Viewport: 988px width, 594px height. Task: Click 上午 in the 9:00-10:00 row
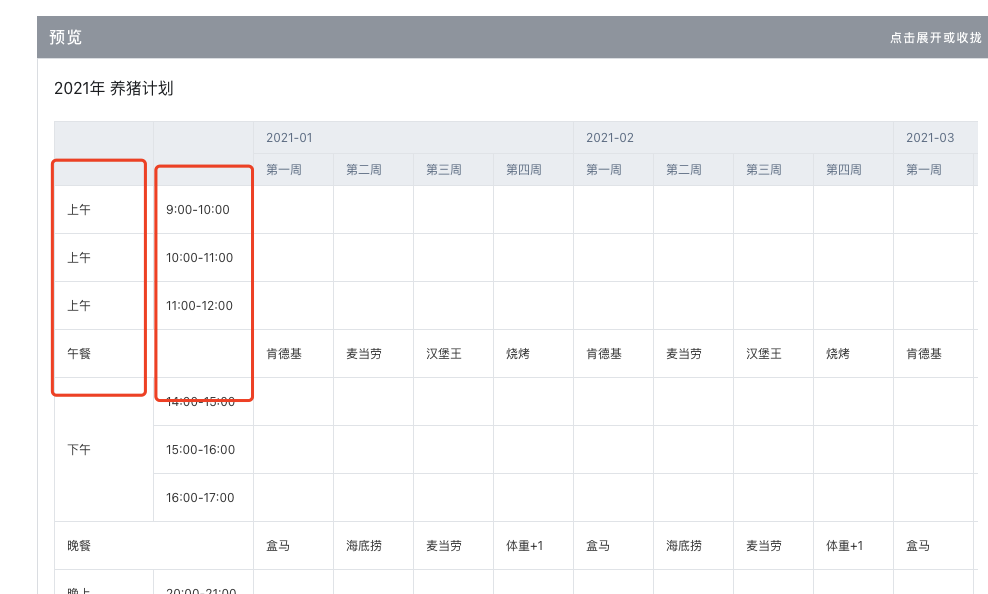pyautogui.click(x=79, y=210)
